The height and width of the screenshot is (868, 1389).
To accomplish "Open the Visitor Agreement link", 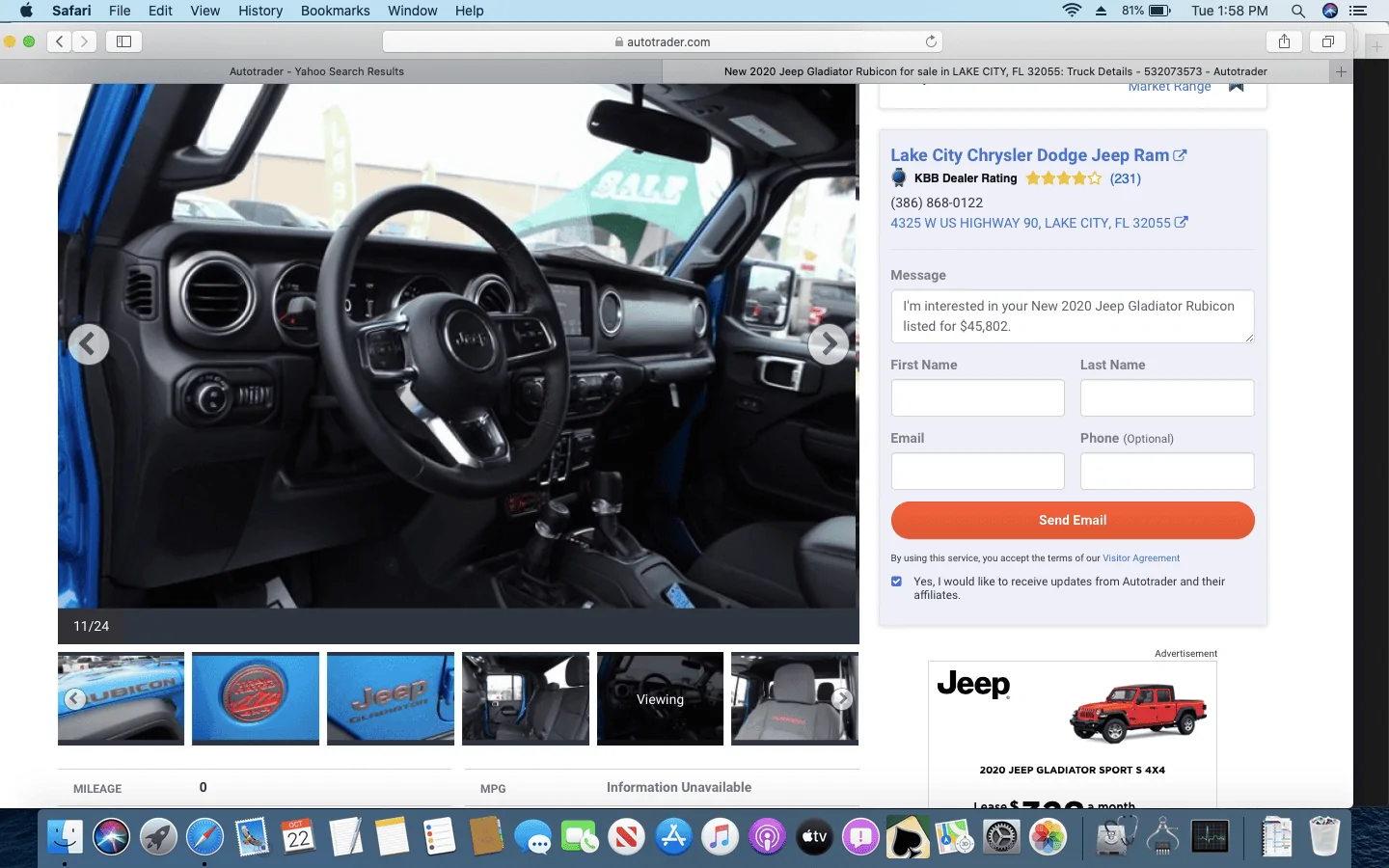I will click(x=1141, y=558).
